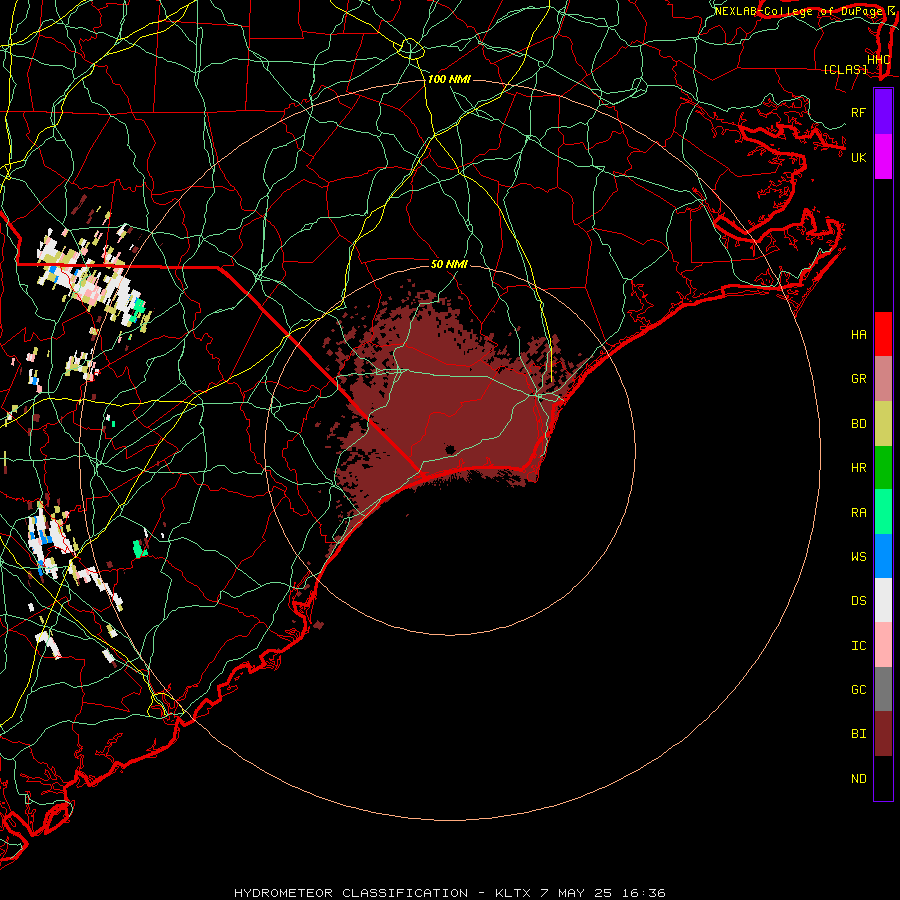Screen dimensions: 900x900
Task: Click the UK legend label
Action: (x=858, y=157)
